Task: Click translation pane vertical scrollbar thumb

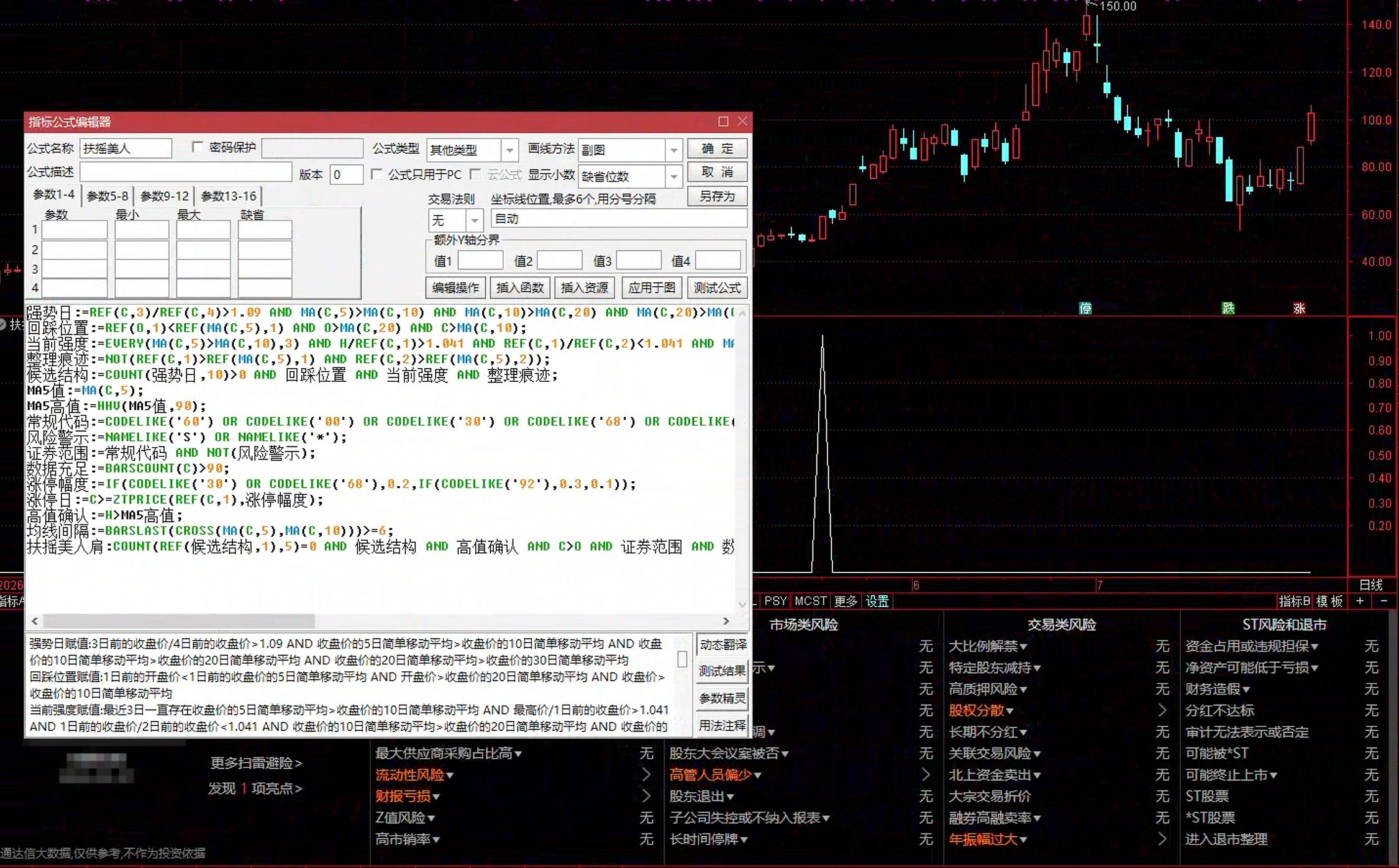Action: coord(682,659)
